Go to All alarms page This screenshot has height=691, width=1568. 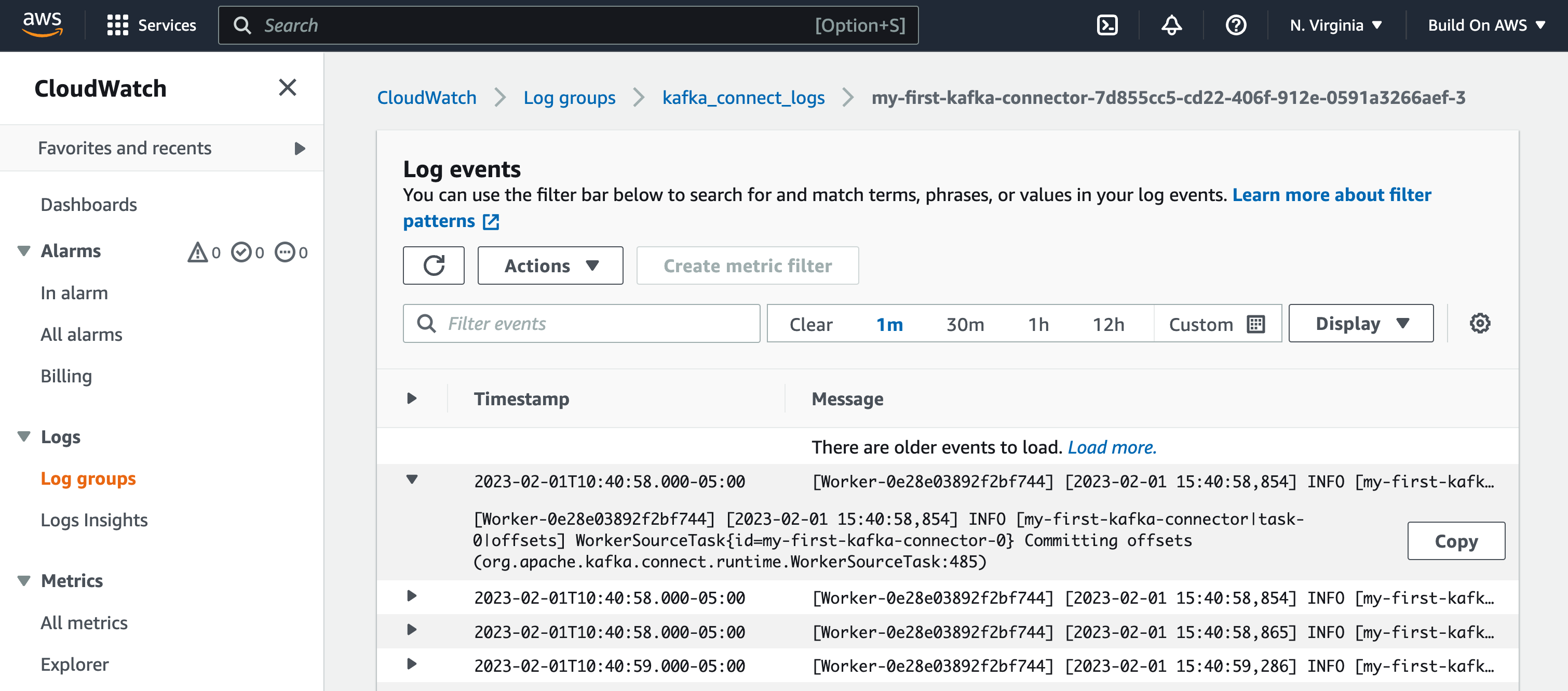[81, 335]
